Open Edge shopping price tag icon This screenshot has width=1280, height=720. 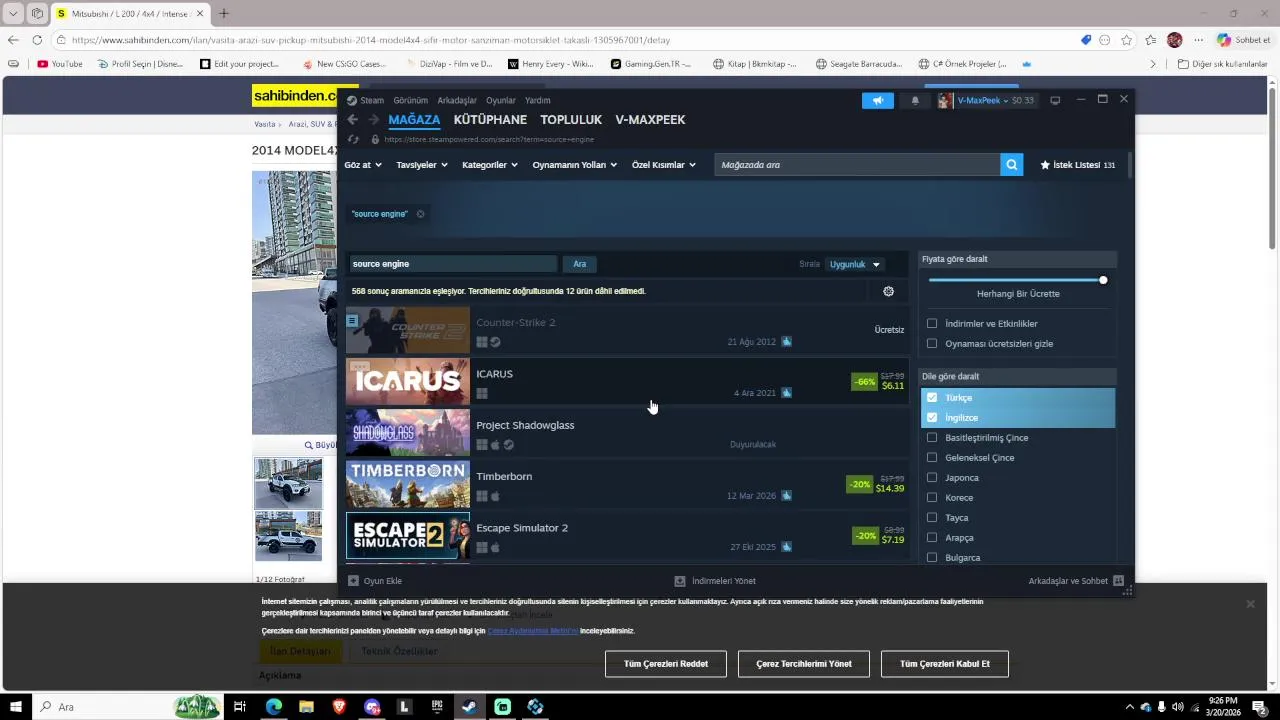pyautogui.click(x=1086, y=40)
